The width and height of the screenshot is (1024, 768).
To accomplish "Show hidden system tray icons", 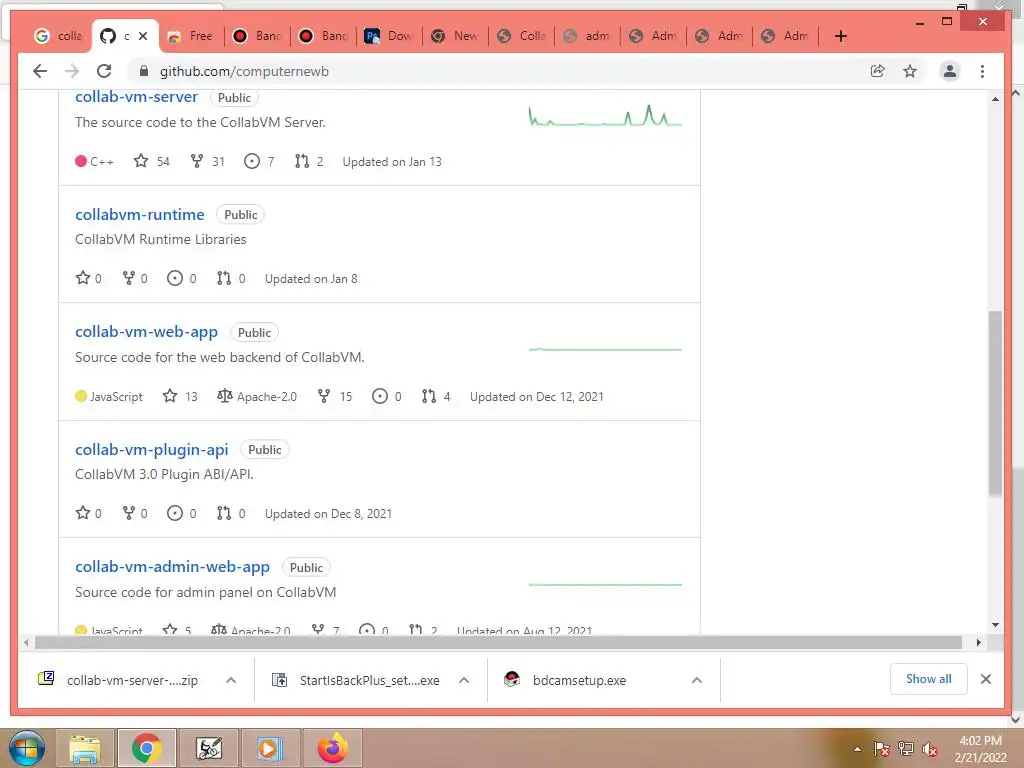I will (x=857, y=749).
